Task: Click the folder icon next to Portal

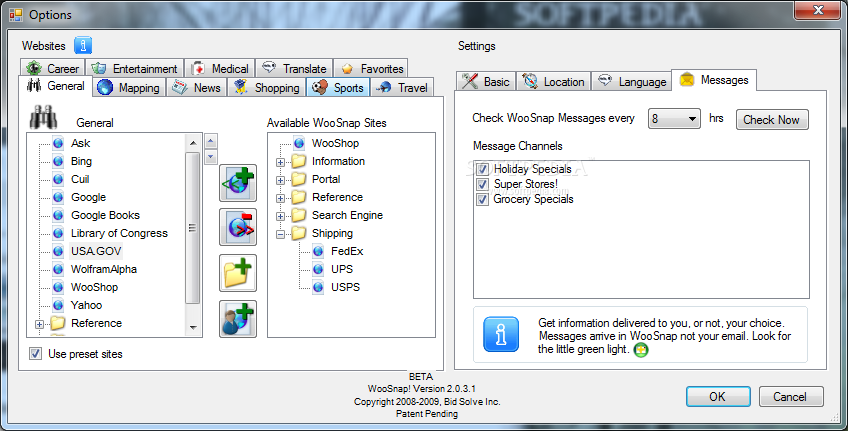Action: [299, 179]
